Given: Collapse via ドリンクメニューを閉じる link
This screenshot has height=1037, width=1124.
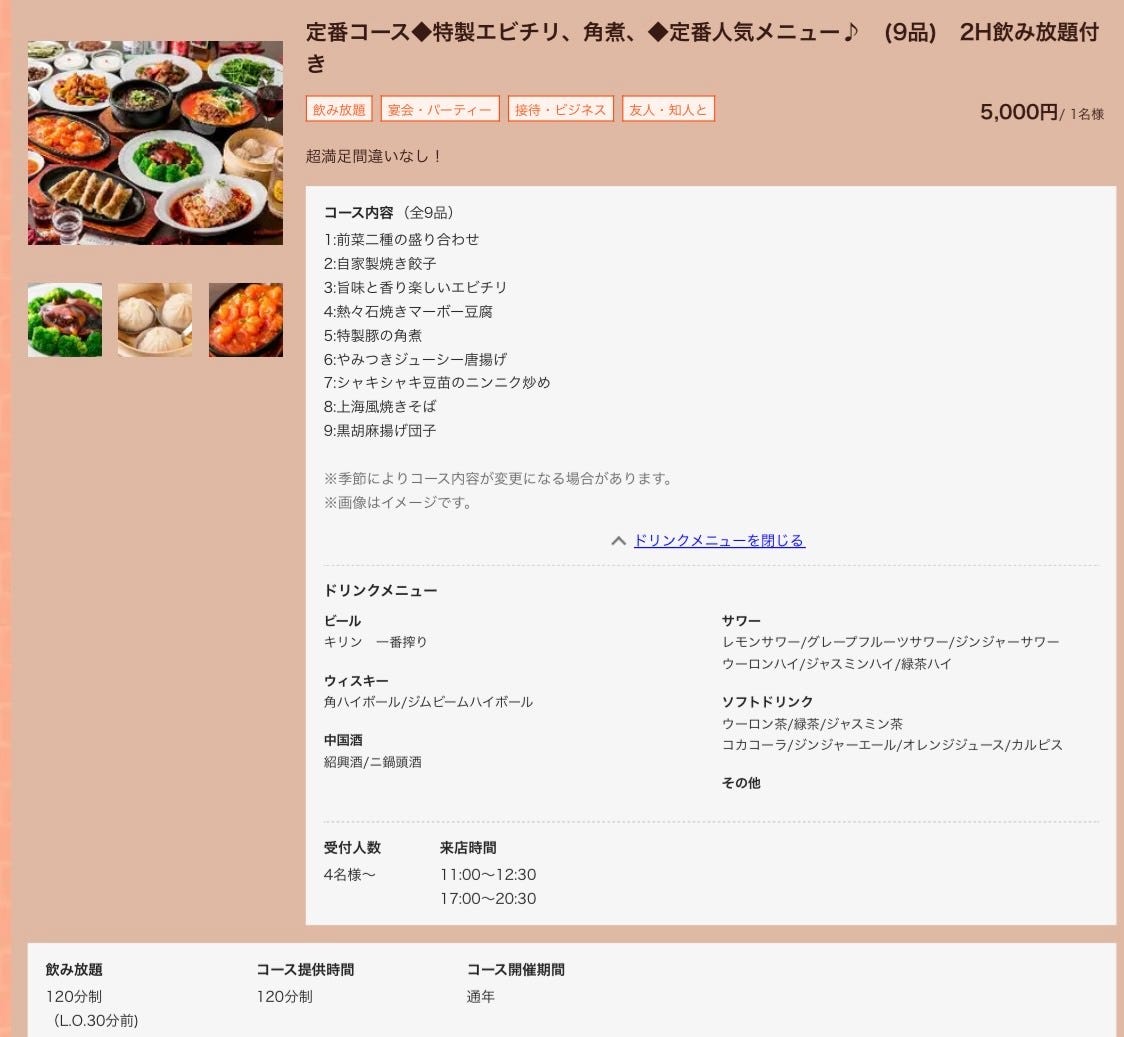Looking at the screenshot, I should click(x=719, y=541).
